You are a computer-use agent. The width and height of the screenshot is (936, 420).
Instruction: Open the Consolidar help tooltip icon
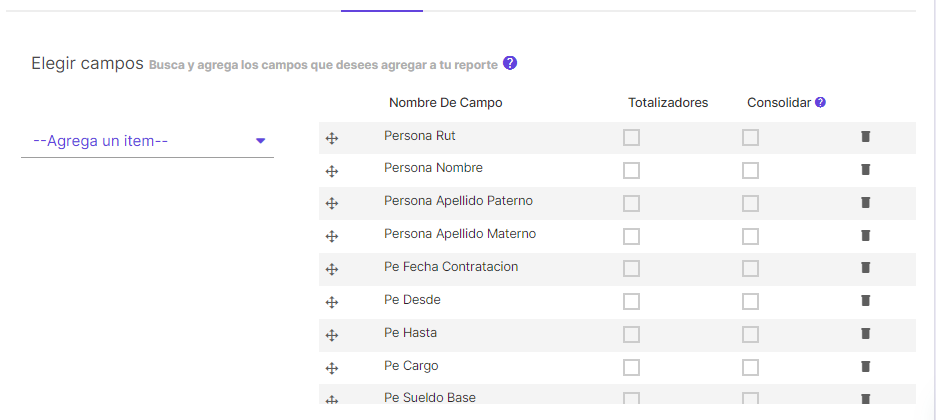(x=820, y=103)
